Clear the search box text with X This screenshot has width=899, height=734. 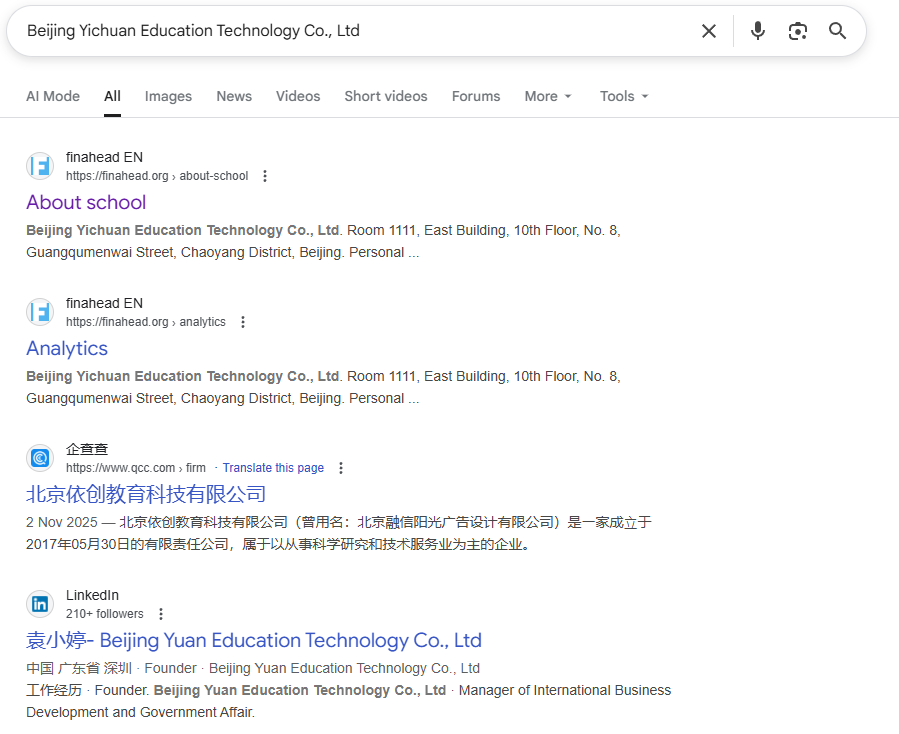click(x=709, y=31)
